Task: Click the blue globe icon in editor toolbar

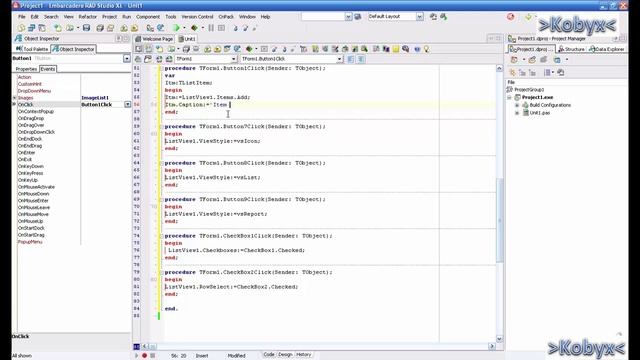Action: pos(417,49)
